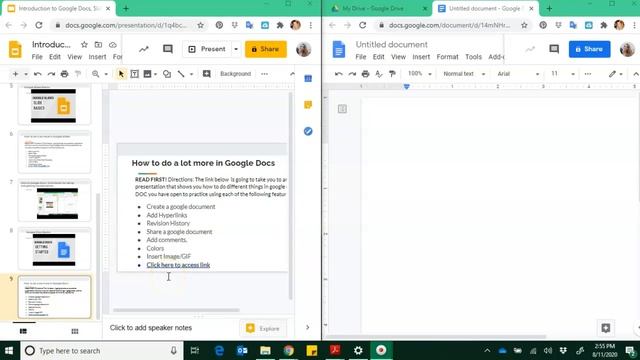640x360 pixels.
Task: Open comment history in Docs header
Action: coord(554,49)
